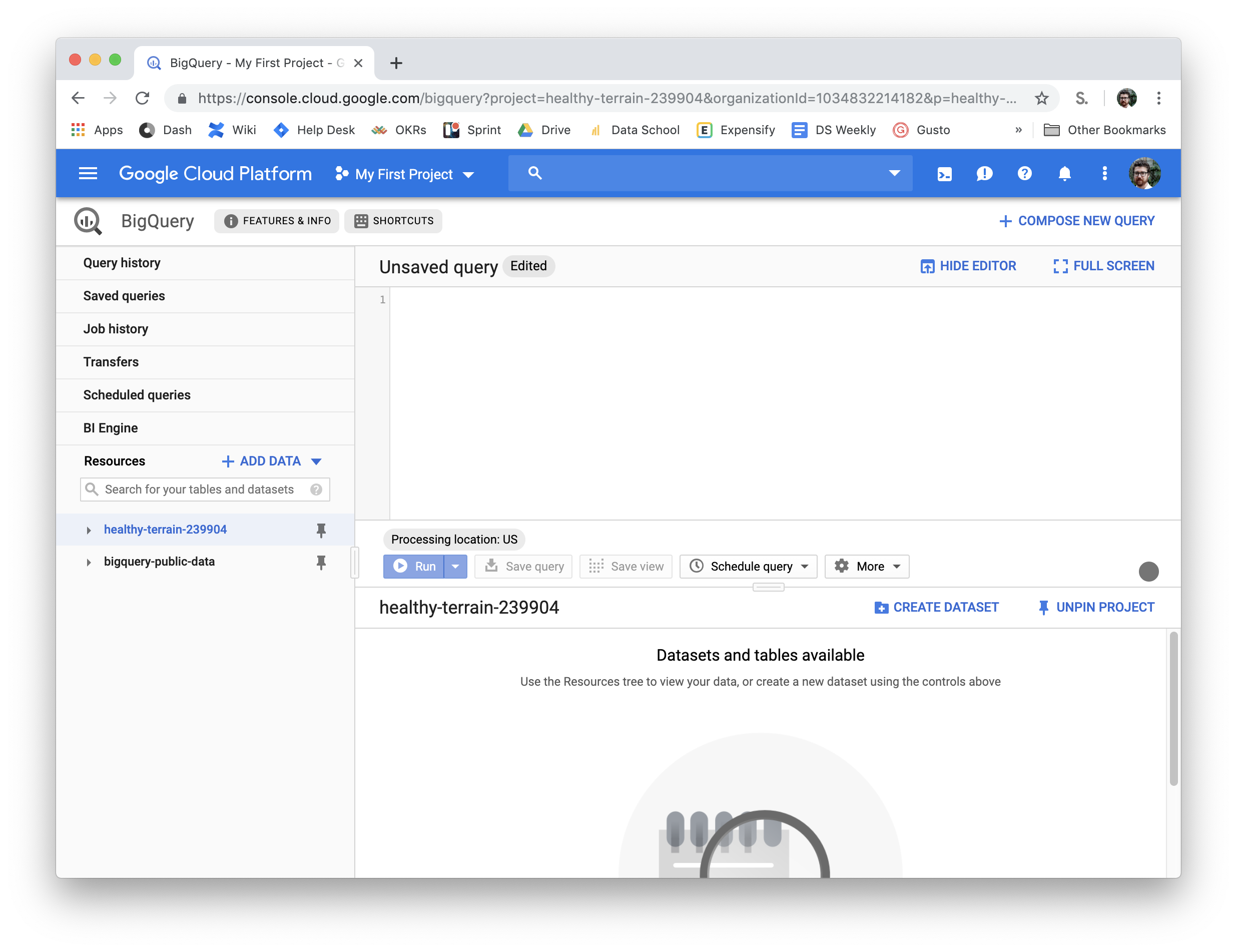Open the More settings dropdown
Screen dimensions: 1237x952
(867, 567)
